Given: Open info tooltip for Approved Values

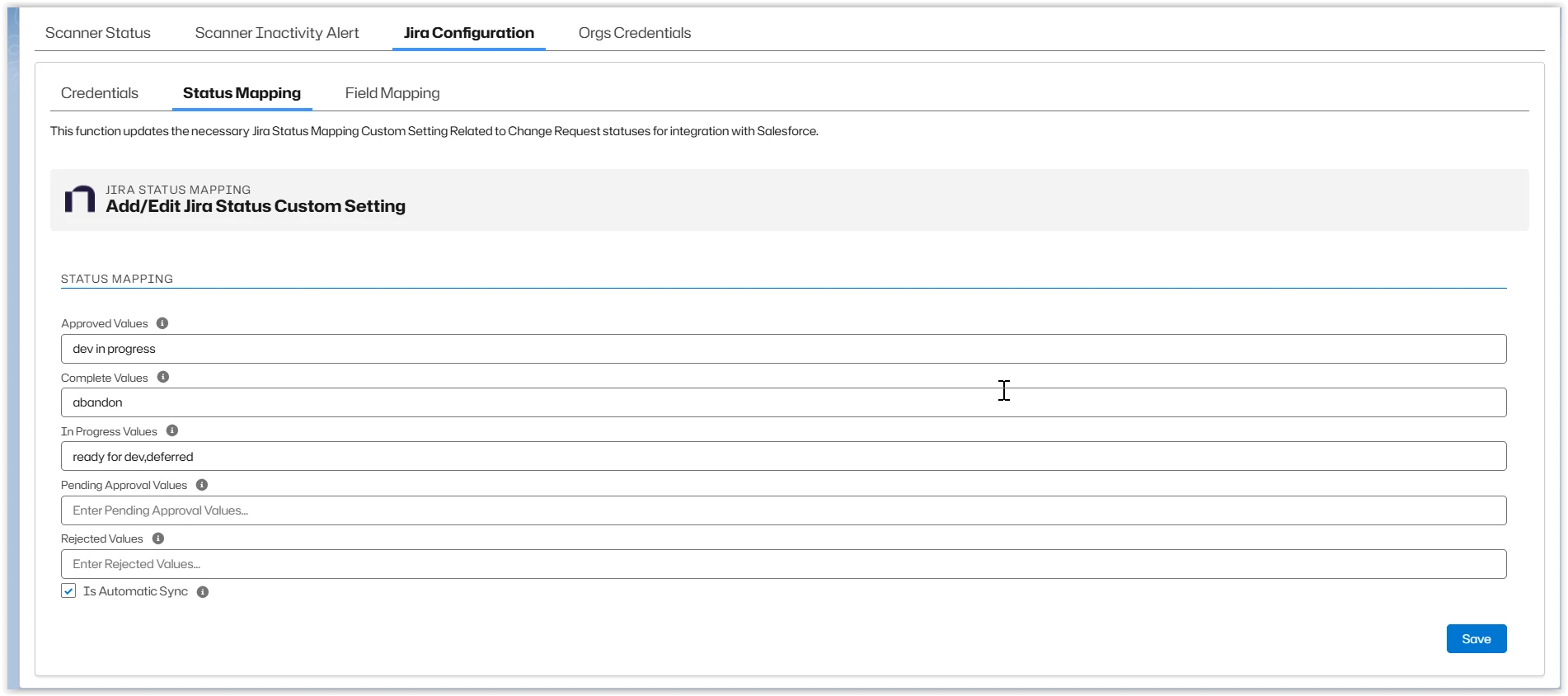Looking at the screenshot, I should coord(162,323).
